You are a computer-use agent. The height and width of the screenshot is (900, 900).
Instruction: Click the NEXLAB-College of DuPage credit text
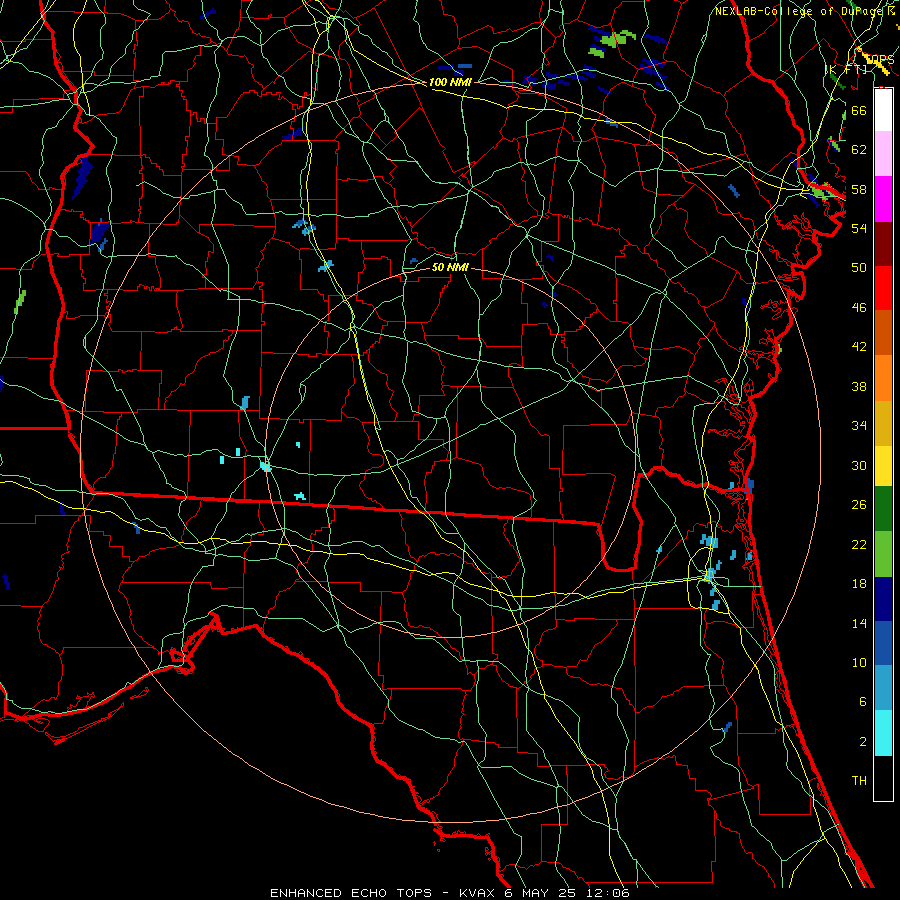click(798, 11)
